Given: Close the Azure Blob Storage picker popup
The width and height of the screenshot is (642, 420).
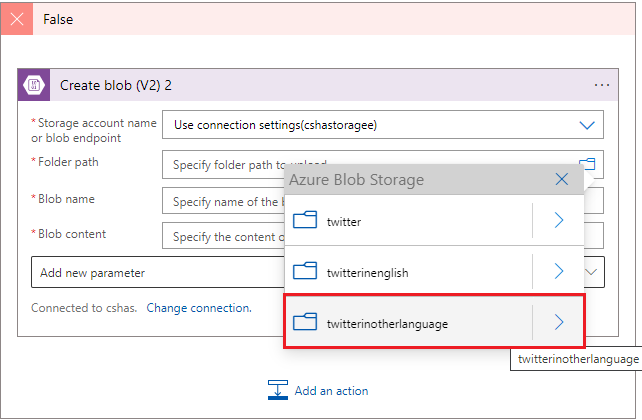Looking at the screenshot, I should 562,179.
